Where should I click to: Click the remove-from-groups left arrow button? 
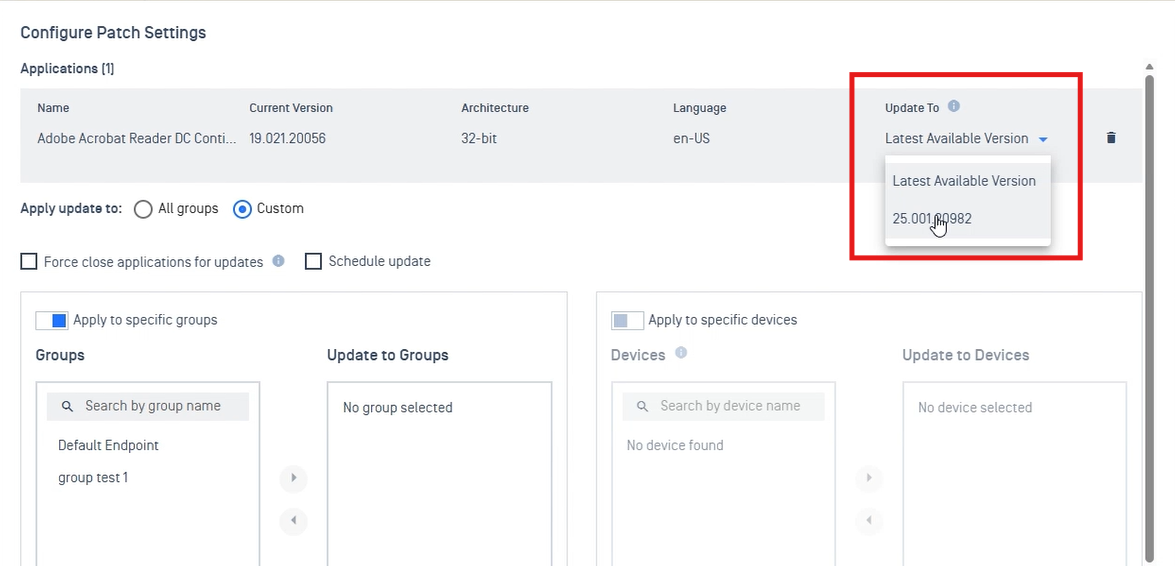point(293,520)
